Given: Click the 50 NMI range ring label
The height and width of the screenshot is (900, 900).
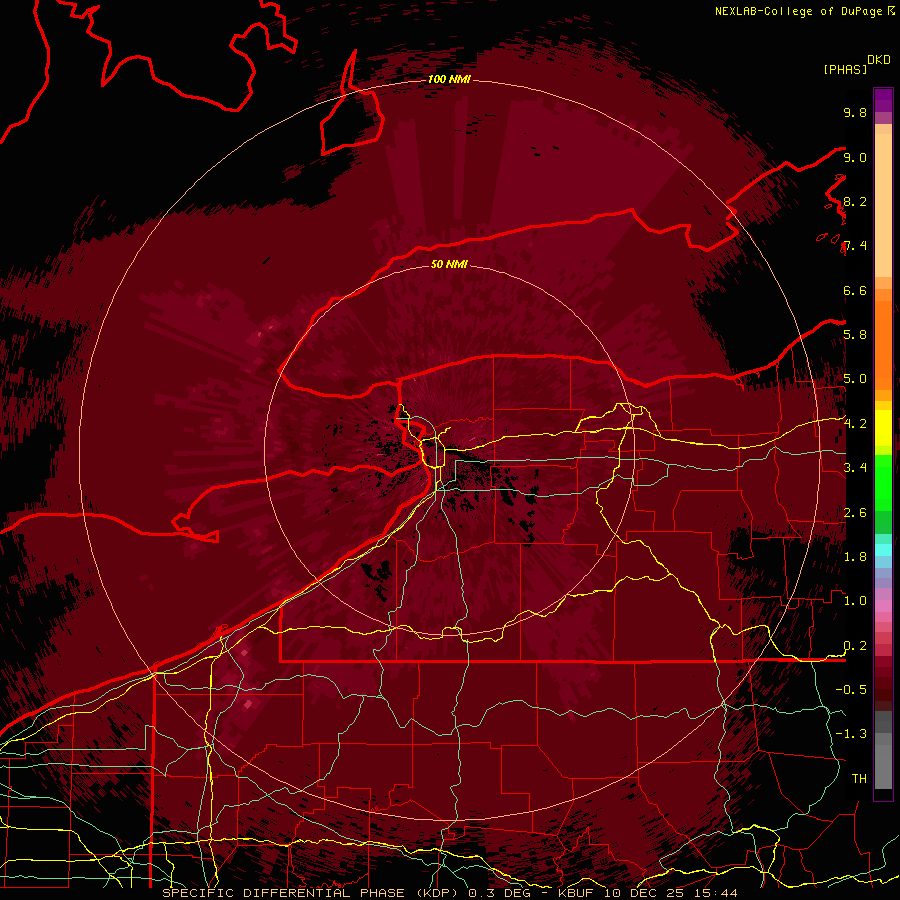Looking at the screenshot, I should point(449,264).
